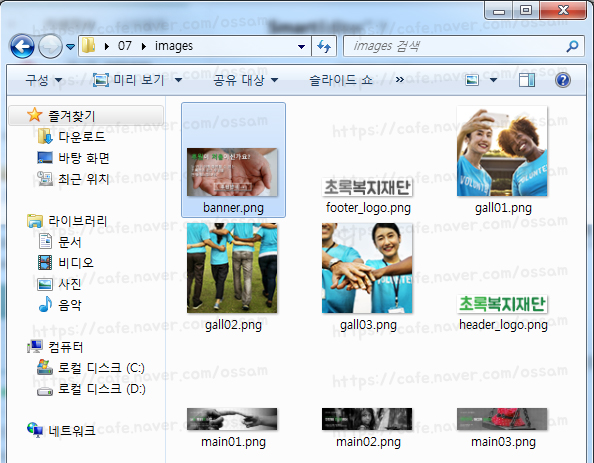This screenshot has height=463, width=594.
Task: Select 네트워크 in the navigation pane
Action: (x=72, y=431)
